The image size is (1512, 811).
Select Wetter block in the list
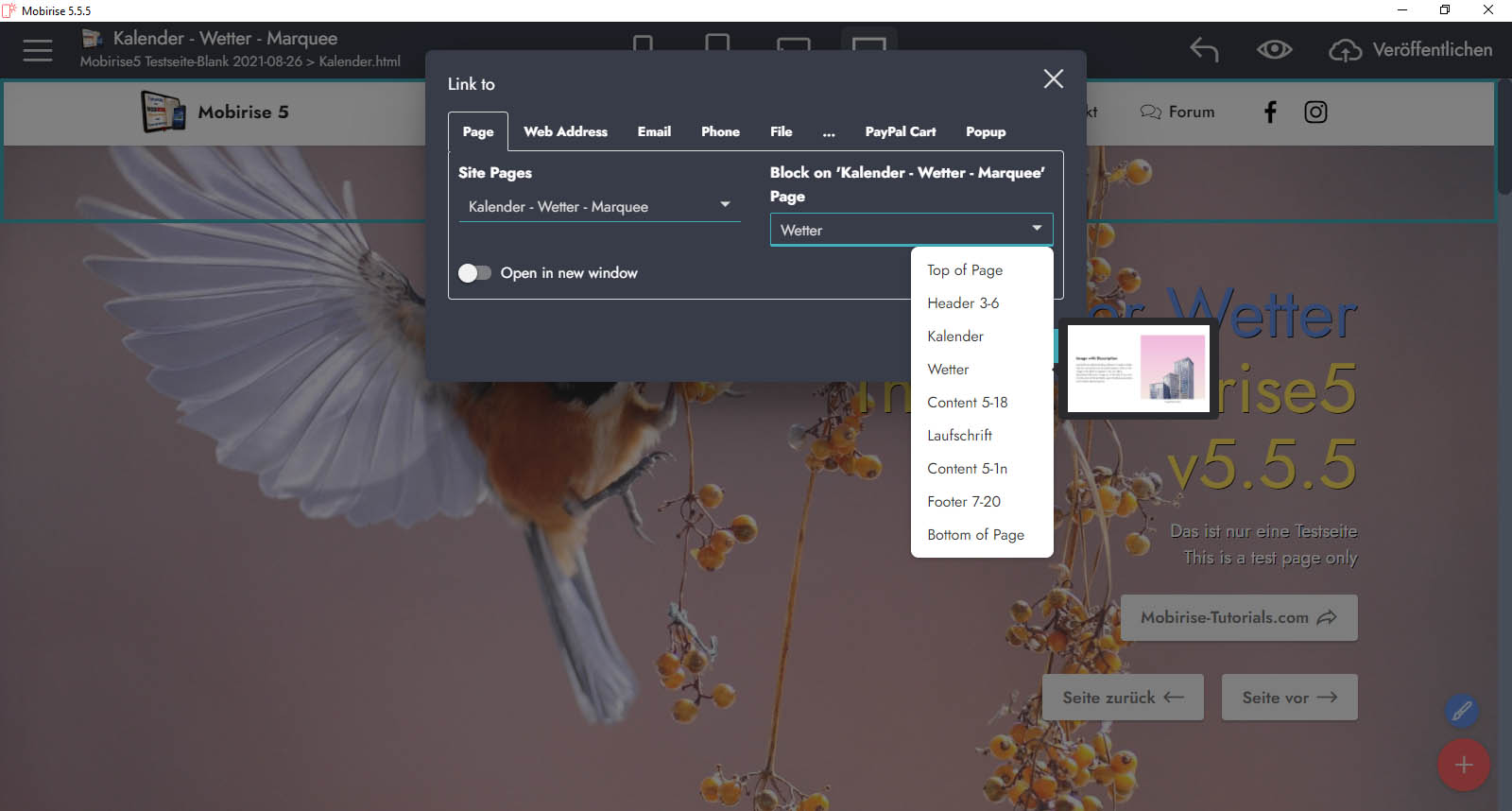click(x=982, y=370)
